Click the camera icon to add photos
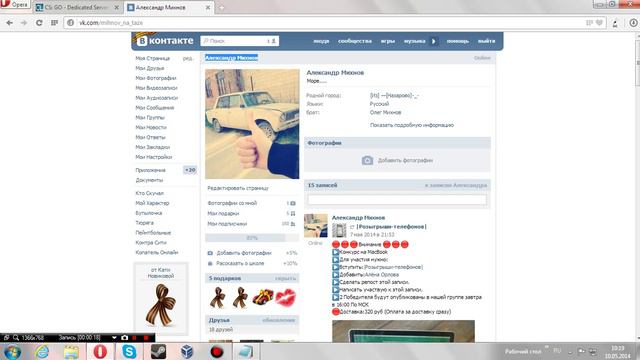 click(367, 160)
